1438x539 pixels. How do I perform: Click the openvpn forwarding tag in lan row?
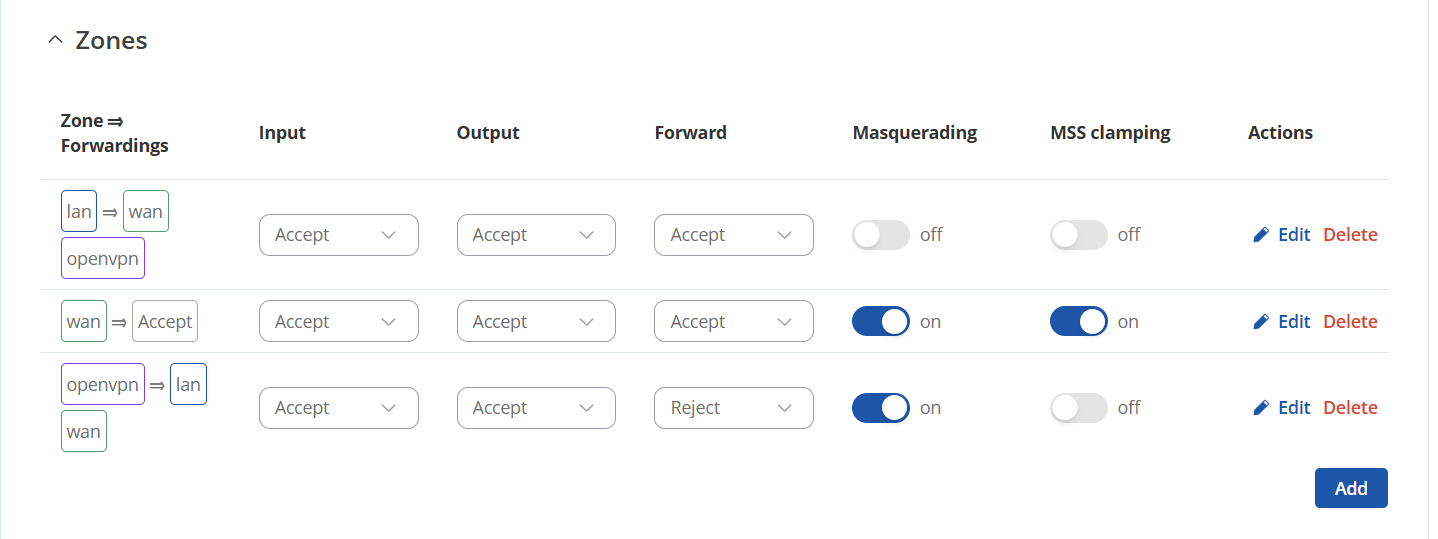[103, 258]
